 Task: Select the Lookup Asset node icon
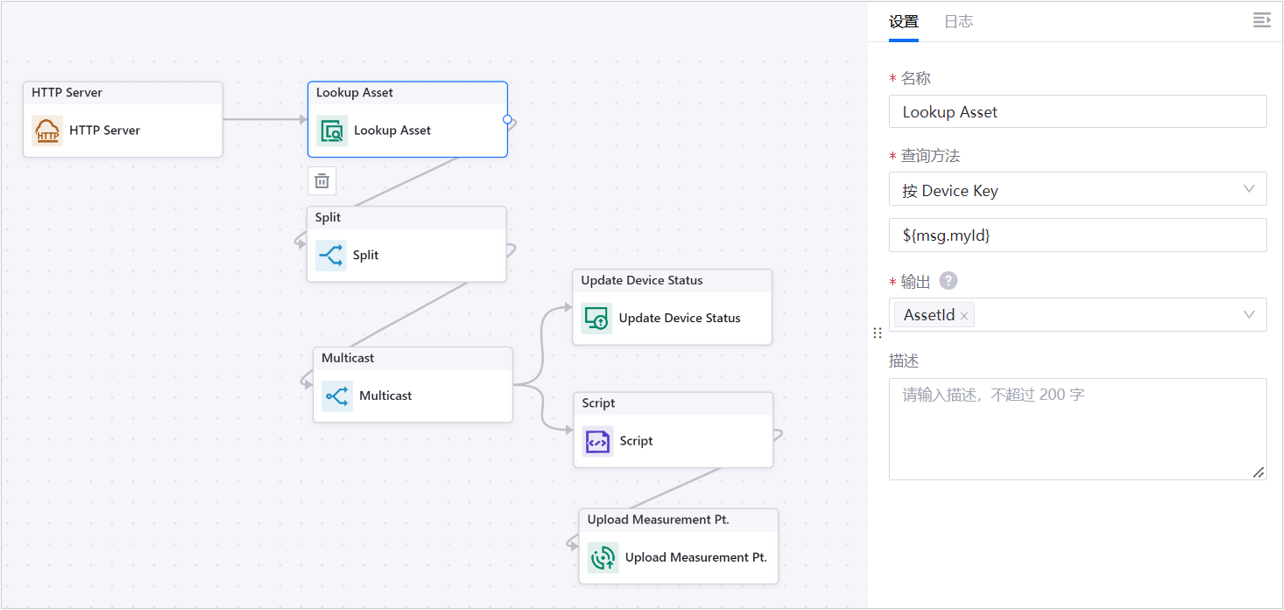pos(332,131)
